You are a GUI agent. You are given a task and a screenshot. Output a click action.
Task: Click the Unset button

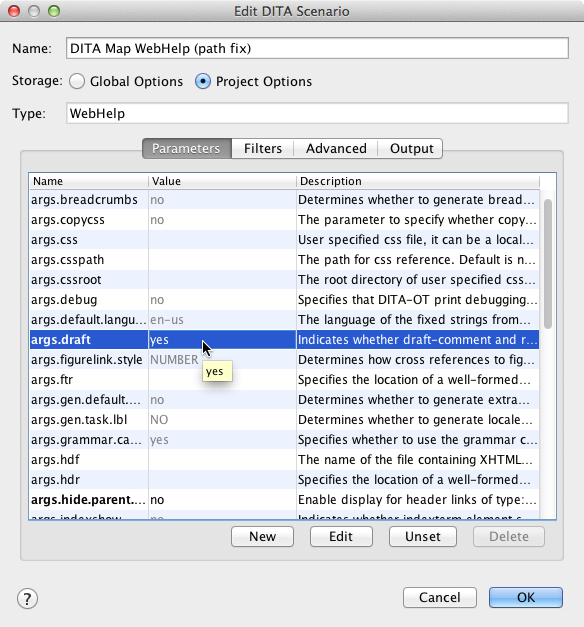[x=423, y=536]
